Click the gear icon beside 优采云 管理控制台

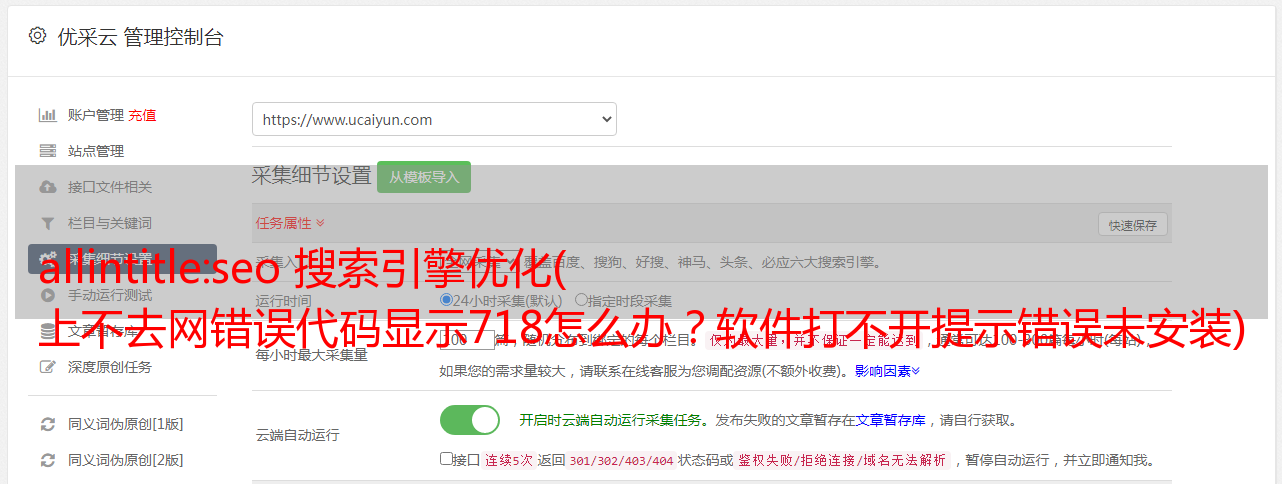pos(37,36)
